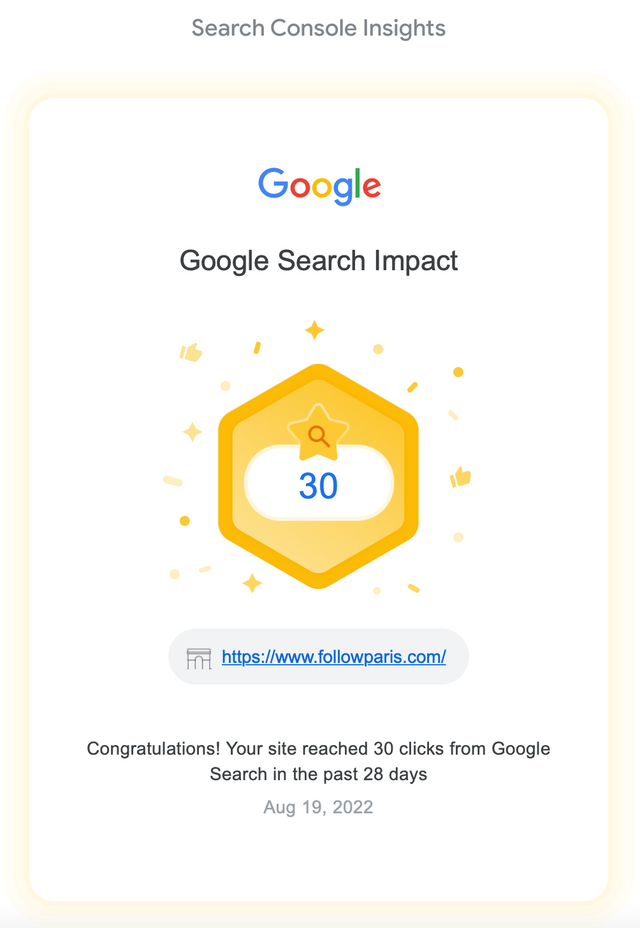Screen dimensions: 640x928
Task: Click the sparkle left of the badge
Action: coord(192,432)
